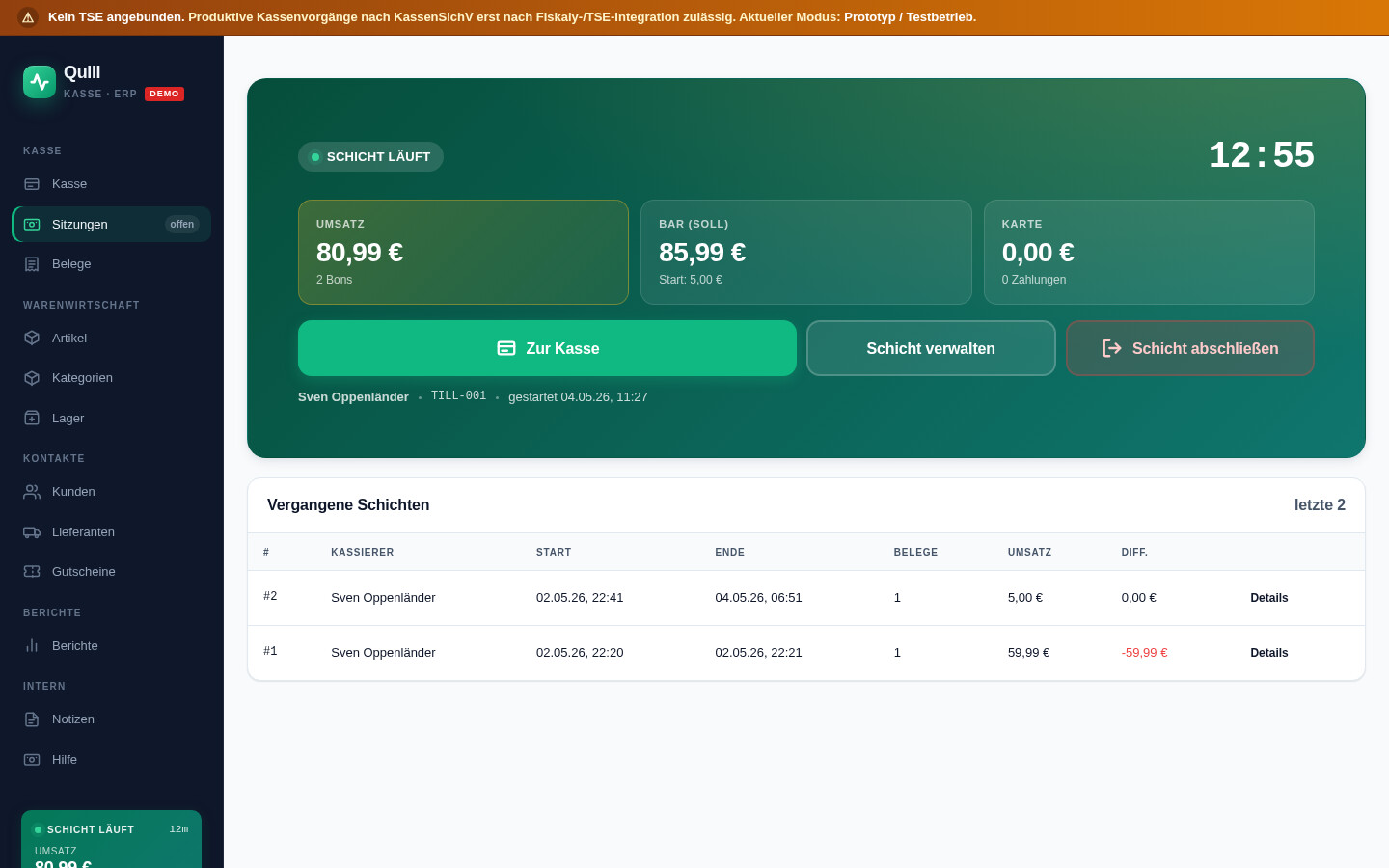1389x868 pixels.
Task: Click the TILL-001 register label
Action: point(458,396)
